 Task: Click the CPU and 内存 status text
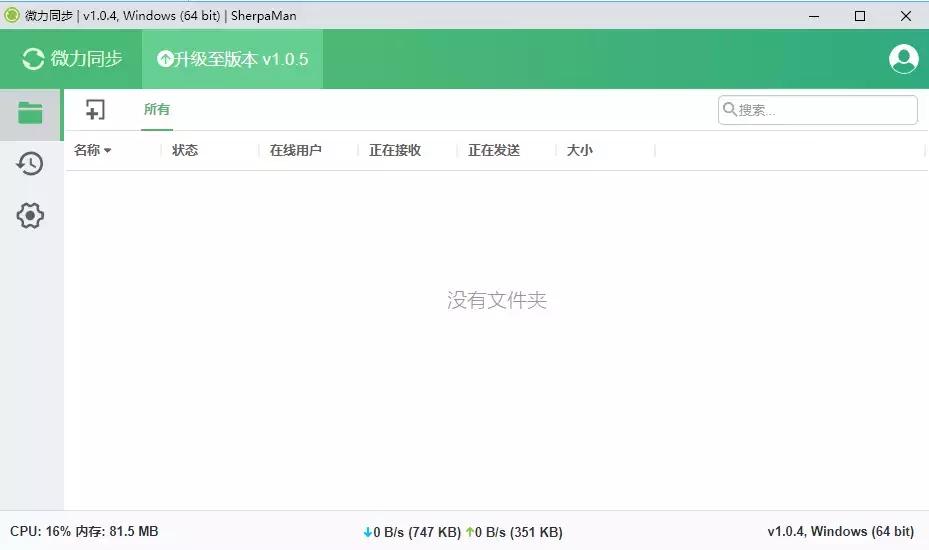(x=84, y=531)
